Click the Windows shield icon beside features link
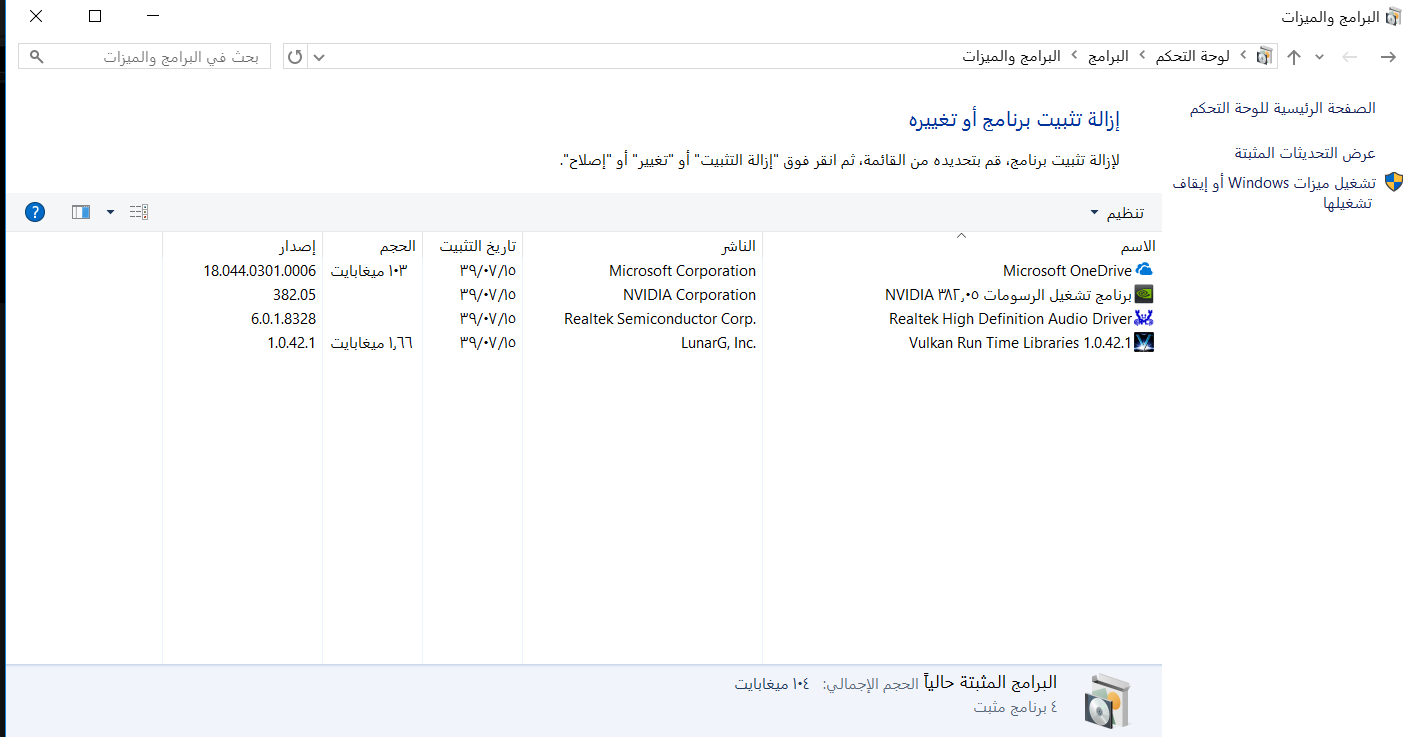1411x737 pixels. pyautogui.click(x=1394, y=182)
